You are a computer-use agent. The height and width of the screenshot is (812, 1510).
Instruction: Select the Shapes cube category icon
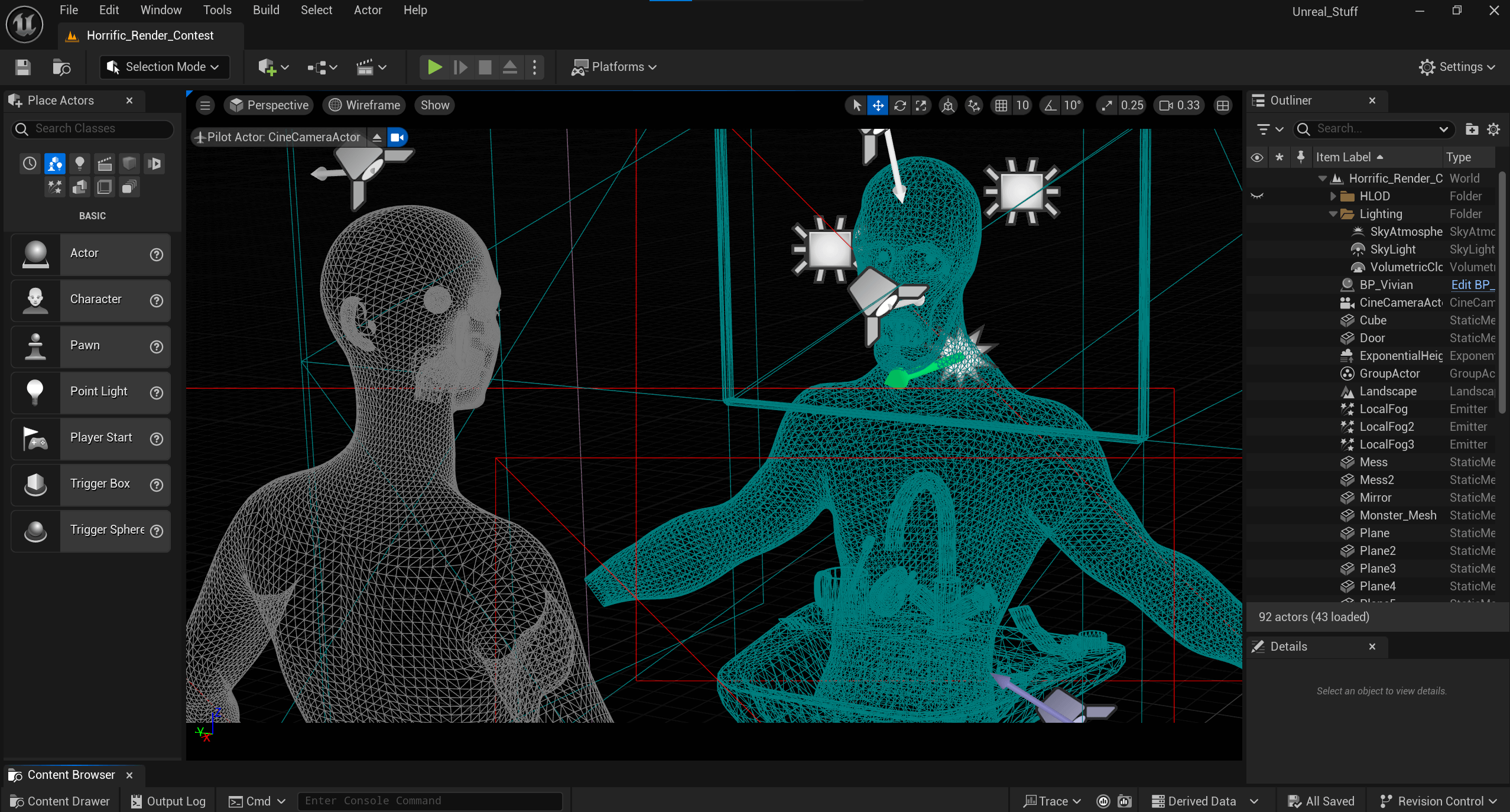tap(129, 163)
